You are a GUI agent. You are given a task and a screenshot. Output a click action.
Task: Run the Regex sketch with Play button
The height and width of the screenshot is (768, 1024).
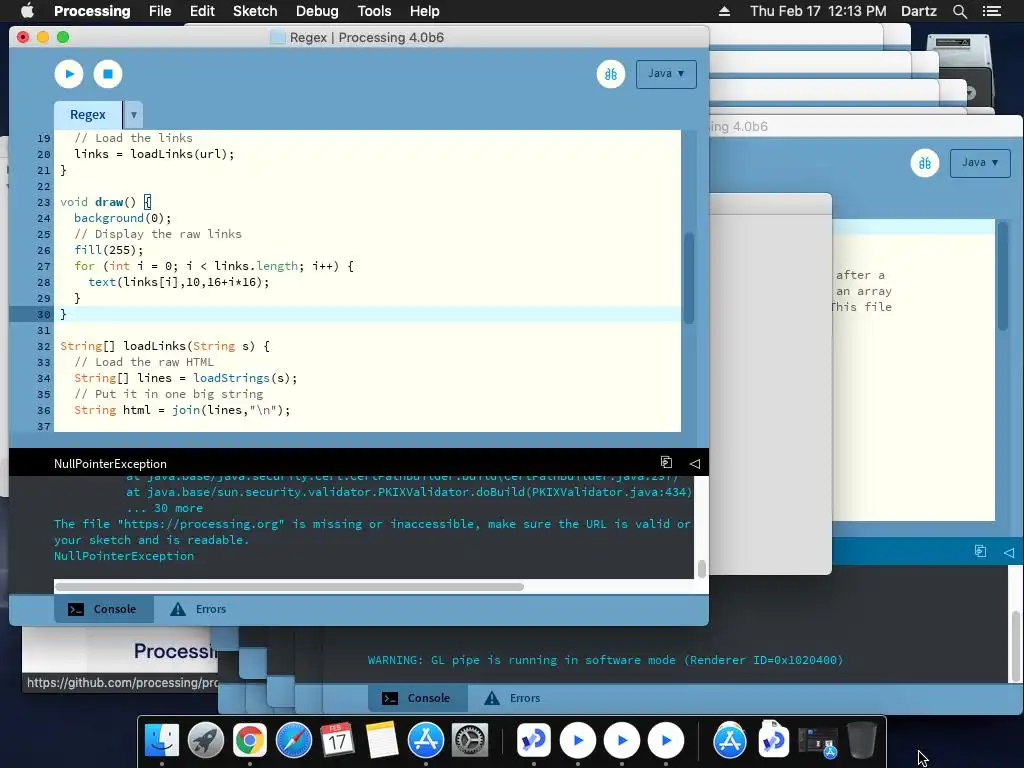coord(69,74)
